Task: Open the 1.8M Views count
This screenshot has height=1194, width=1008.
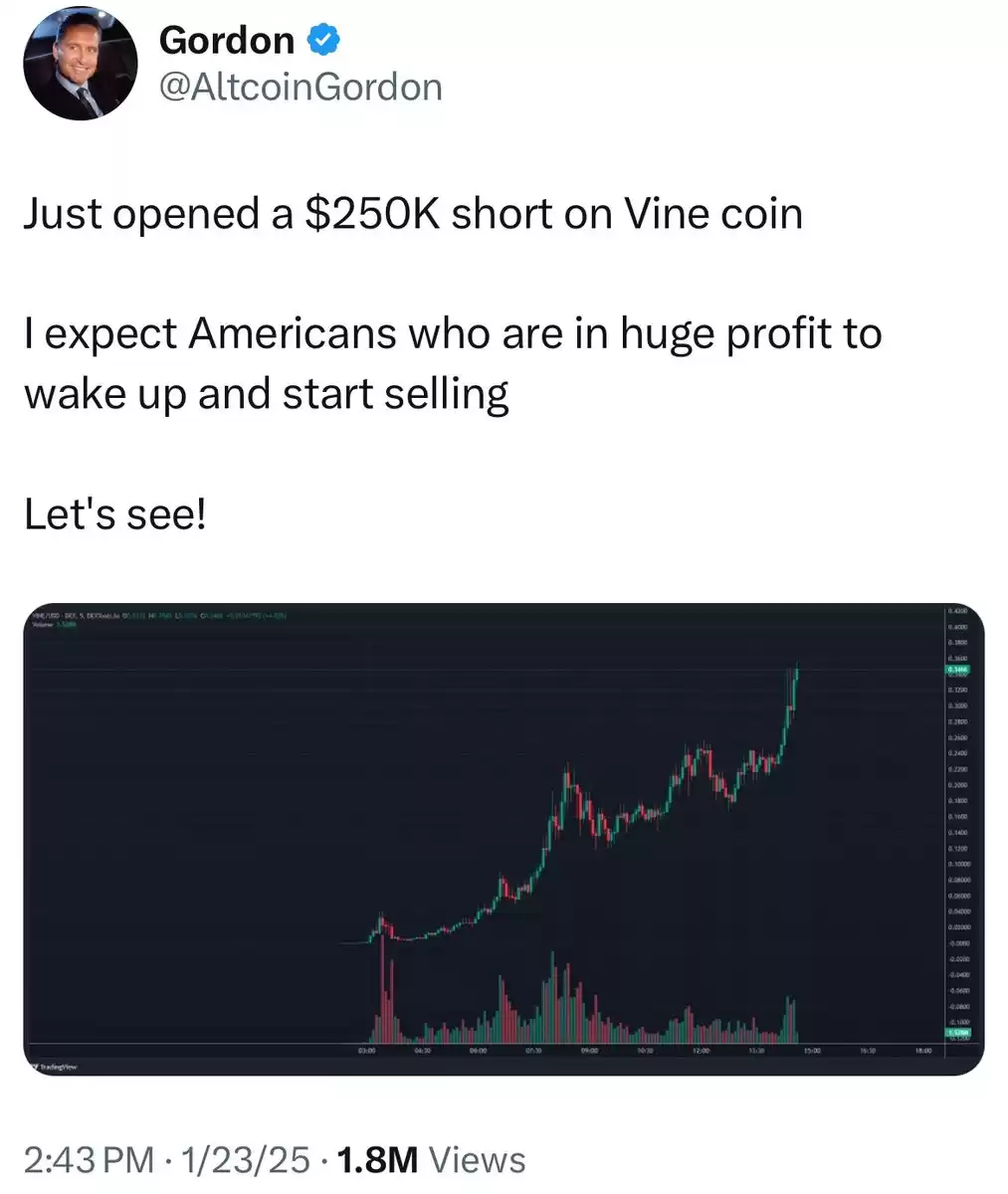Action: point(433,1159)
